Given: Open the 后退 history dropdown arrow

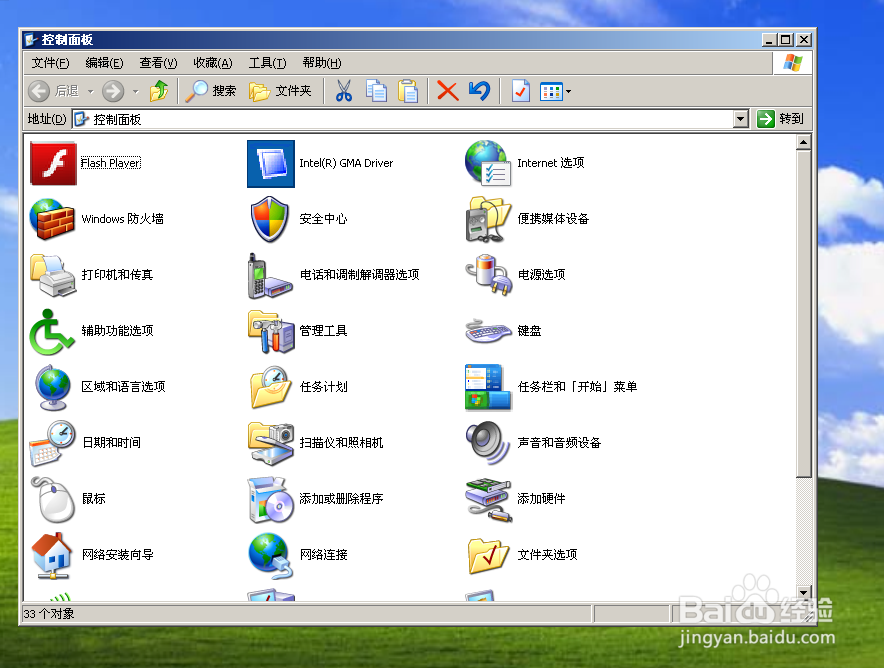Looking at the screenshot, I should coord(90,91).
